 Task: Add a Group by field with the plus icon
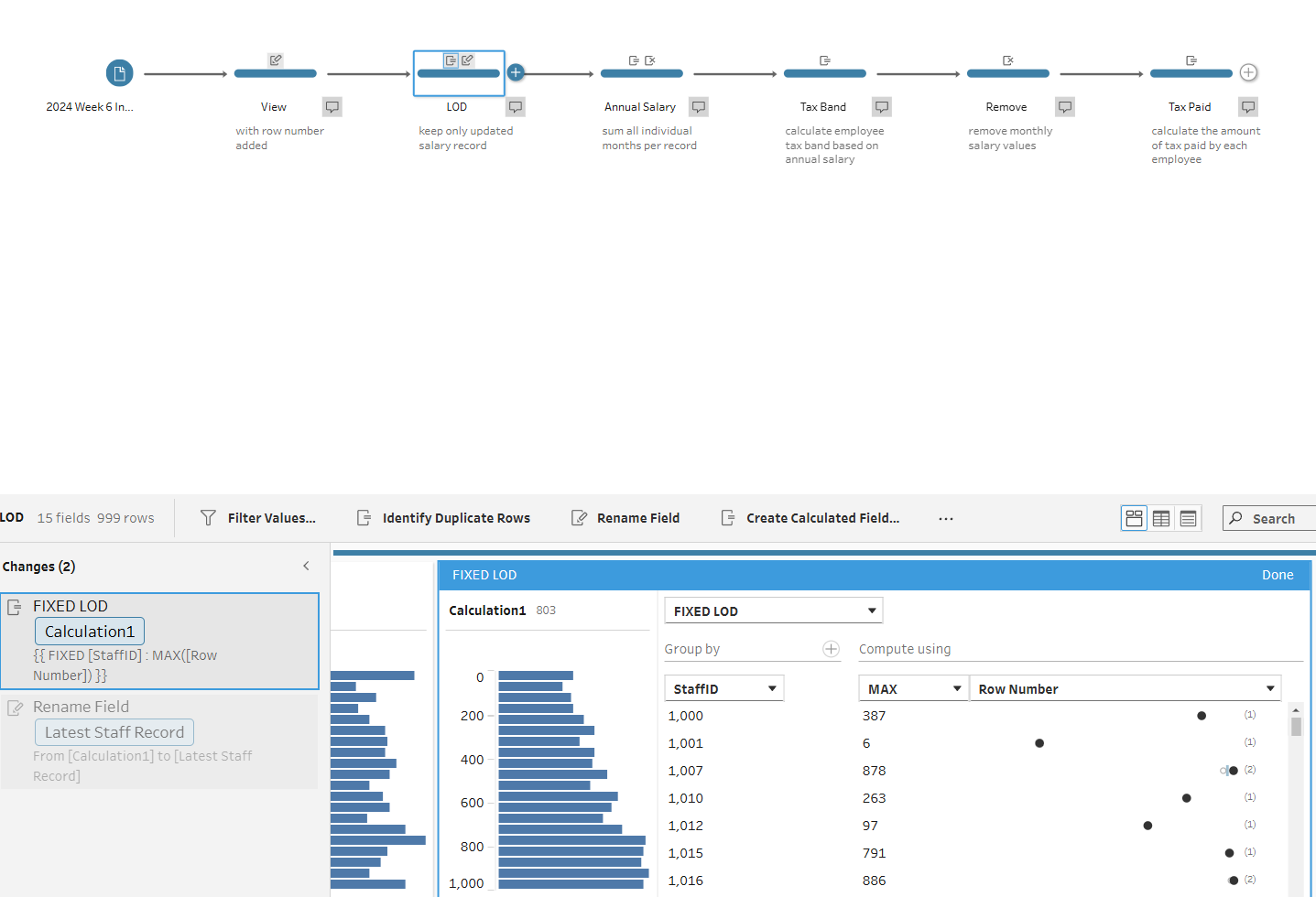[x=831, y=649]
